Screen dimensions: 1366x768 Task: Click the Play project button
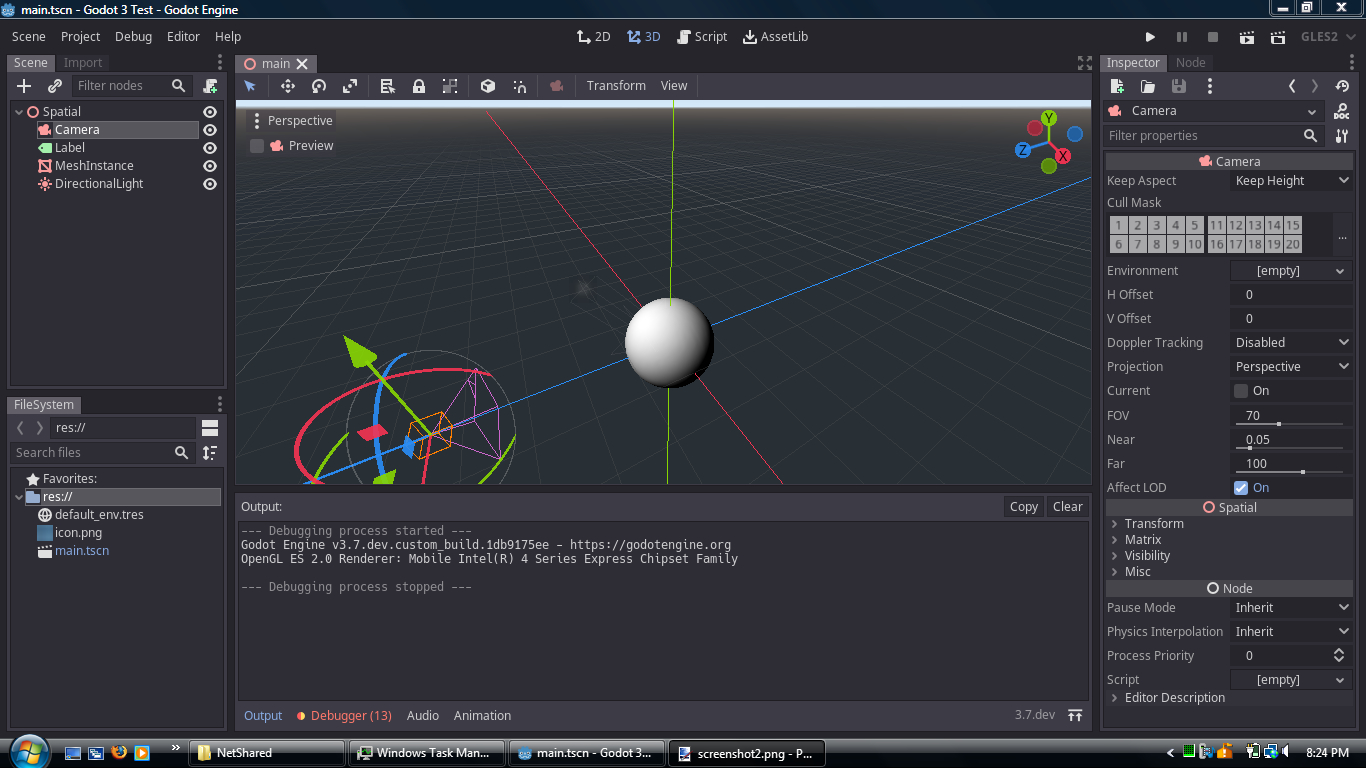coord(1150,37)
